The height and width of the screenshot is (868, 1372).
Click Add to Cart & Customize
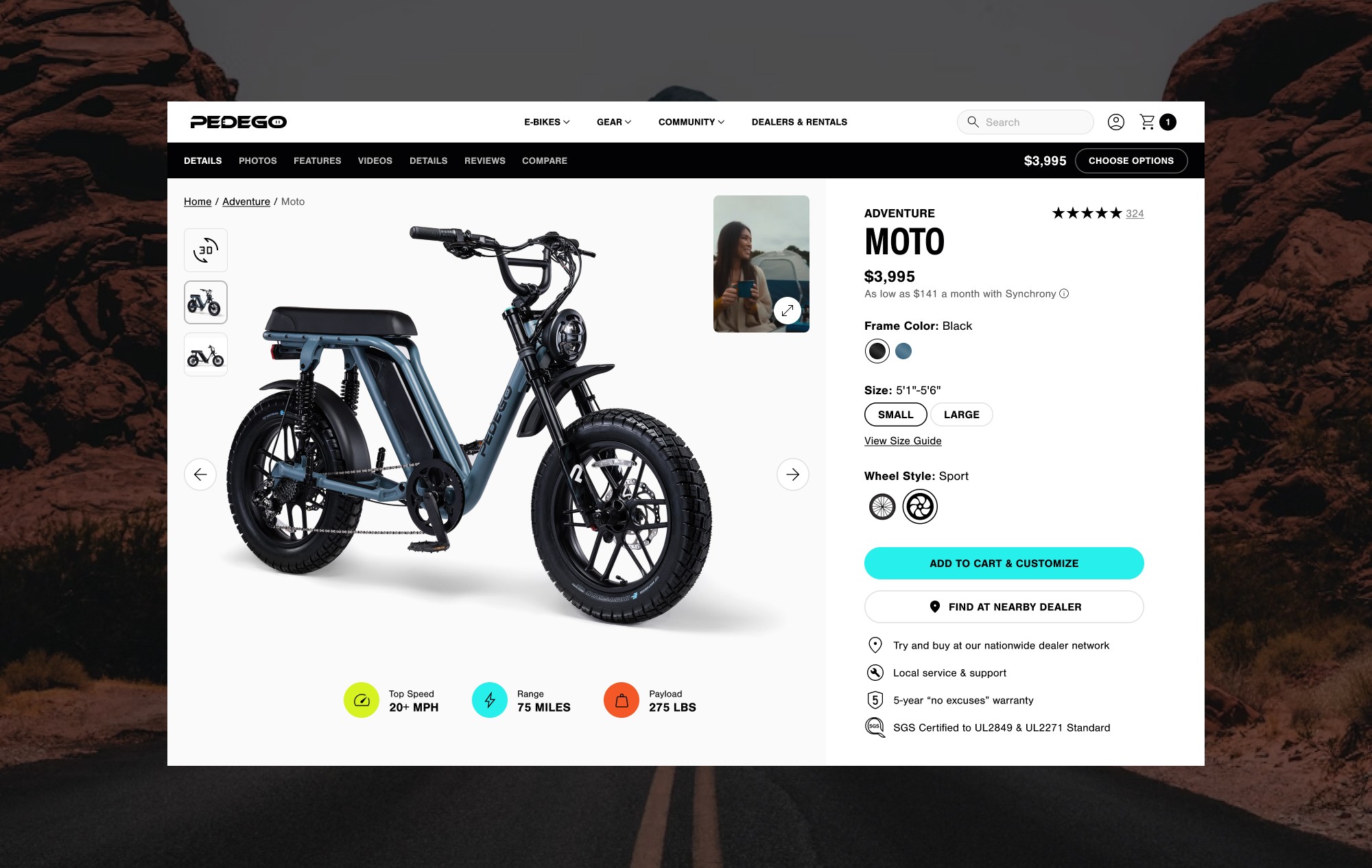click(1004, 564)
